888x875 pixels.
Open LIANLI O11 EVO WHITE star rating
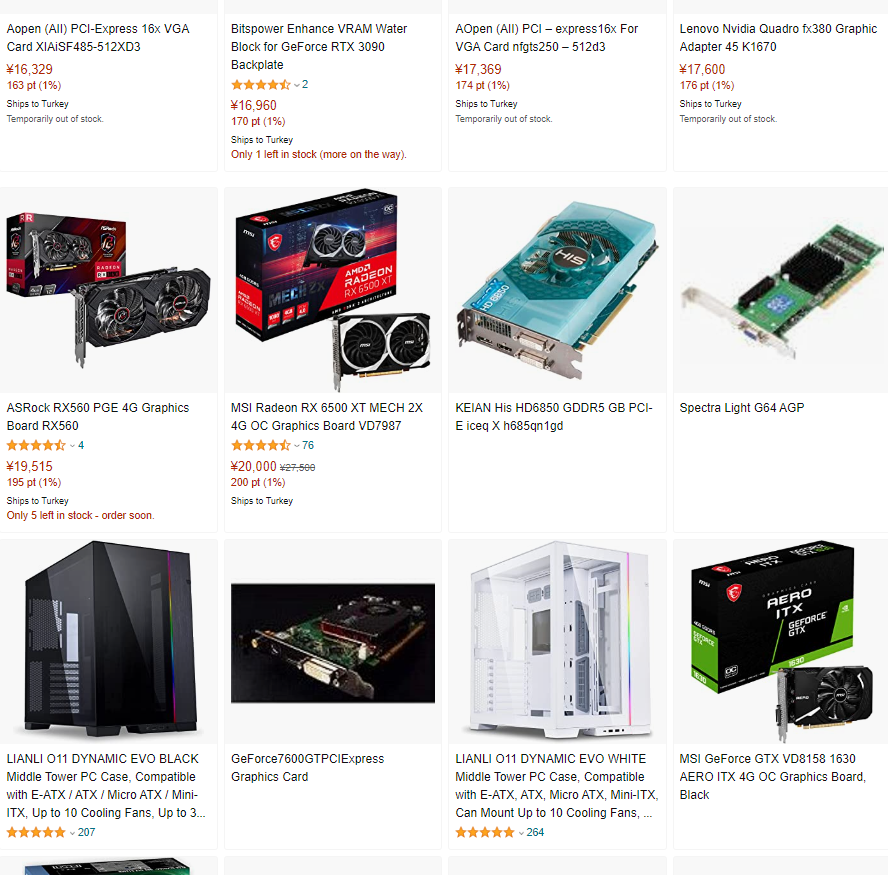(485, 833)
